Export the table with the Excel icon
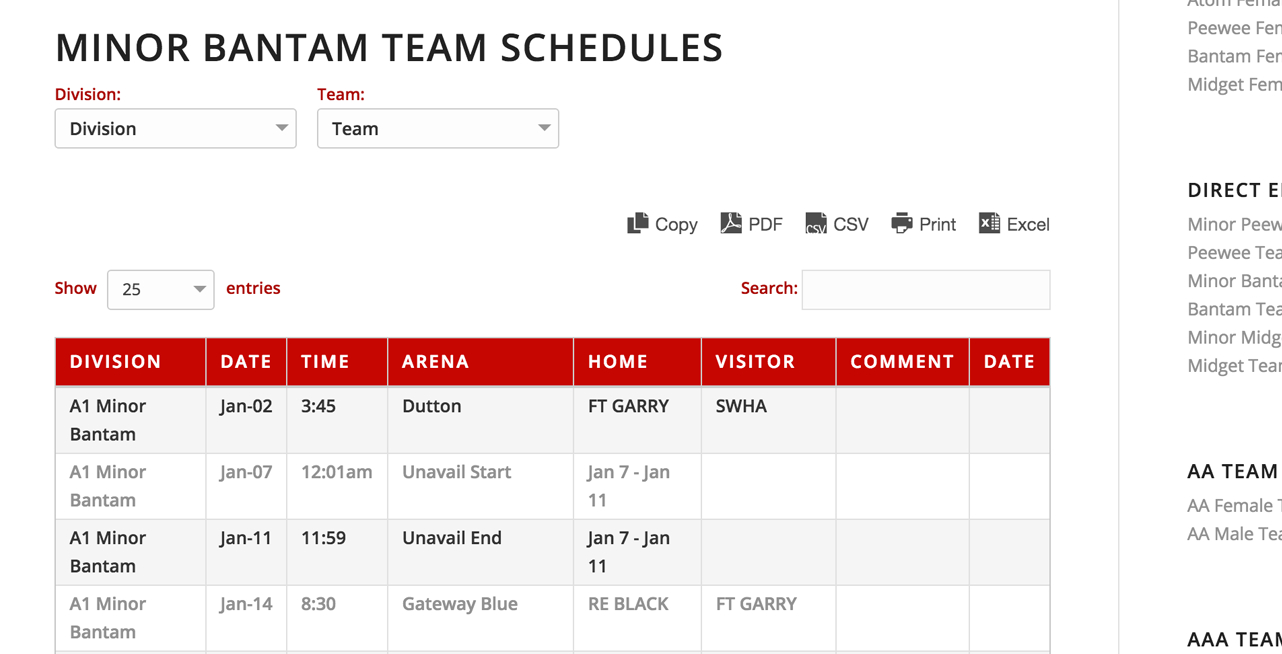Viewport: 1282px width, 654px height. [x=989, y=223]
